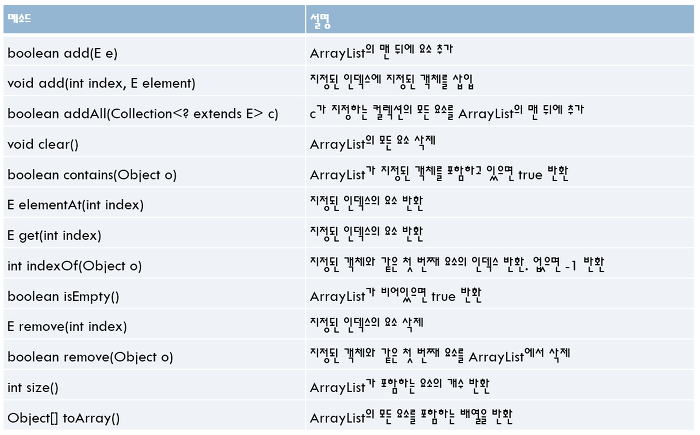This screenshot has height=435, width=700.
Task: Click the 메소드 column header
Action: tap(154, 19)
